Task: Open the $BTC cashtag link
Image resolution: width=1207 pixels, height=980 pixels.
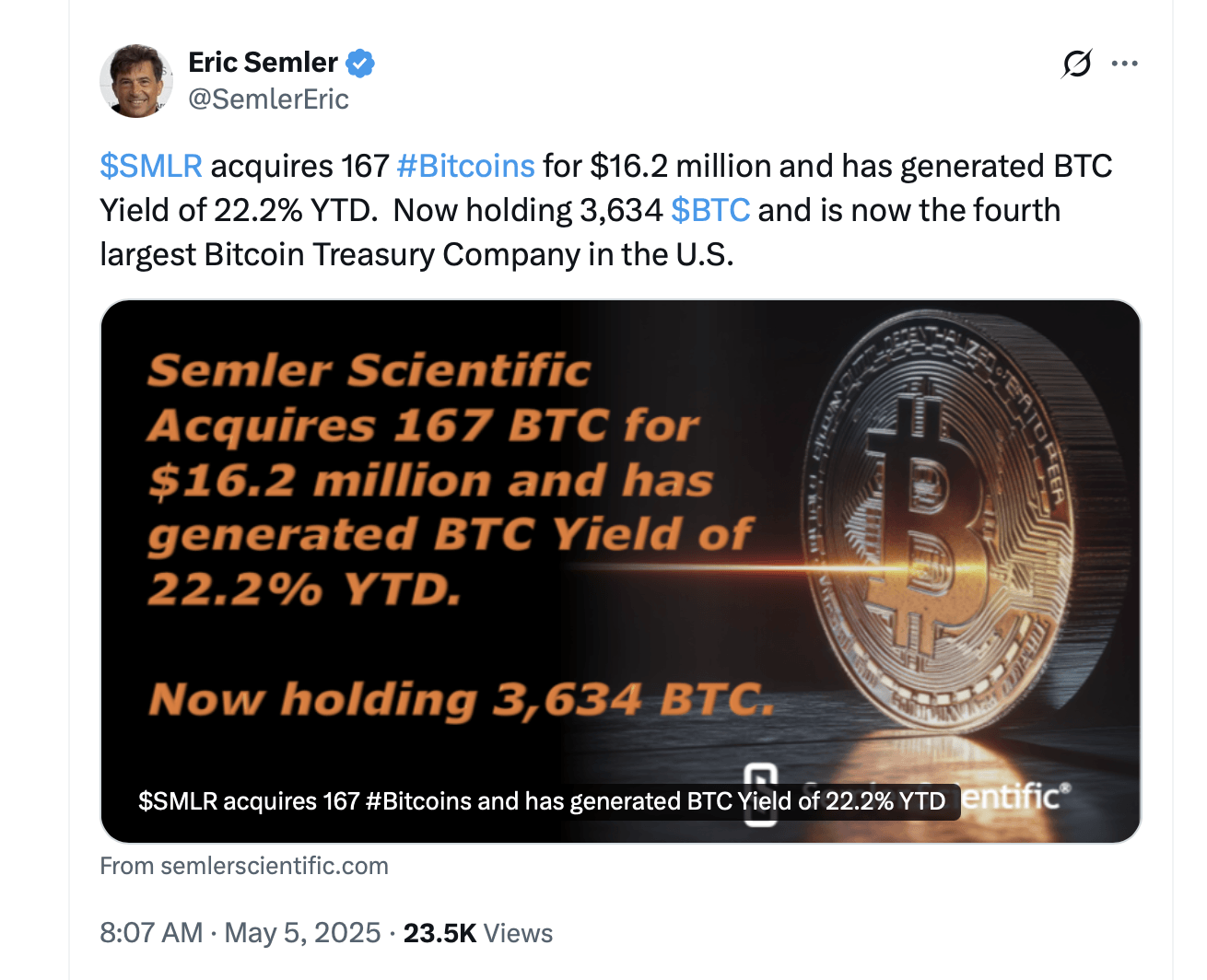Action: pos(711,210)
